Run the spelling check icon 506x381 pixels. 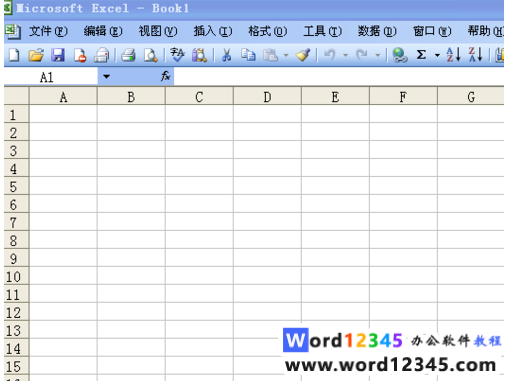(177, 55)
